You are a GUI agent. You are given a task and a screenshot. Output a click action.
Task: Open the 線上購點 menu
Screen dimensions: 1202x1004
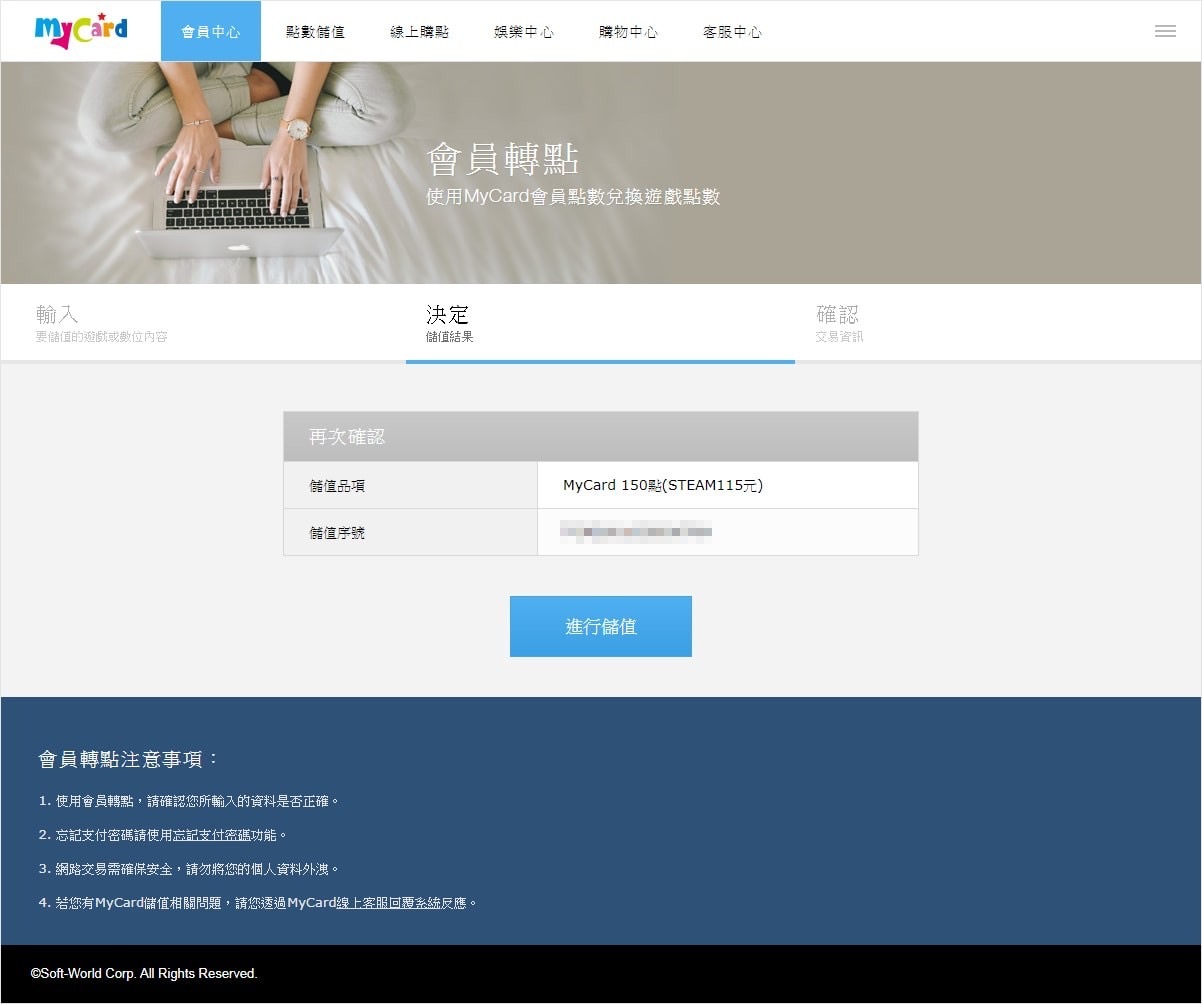(x=420, y=31)
